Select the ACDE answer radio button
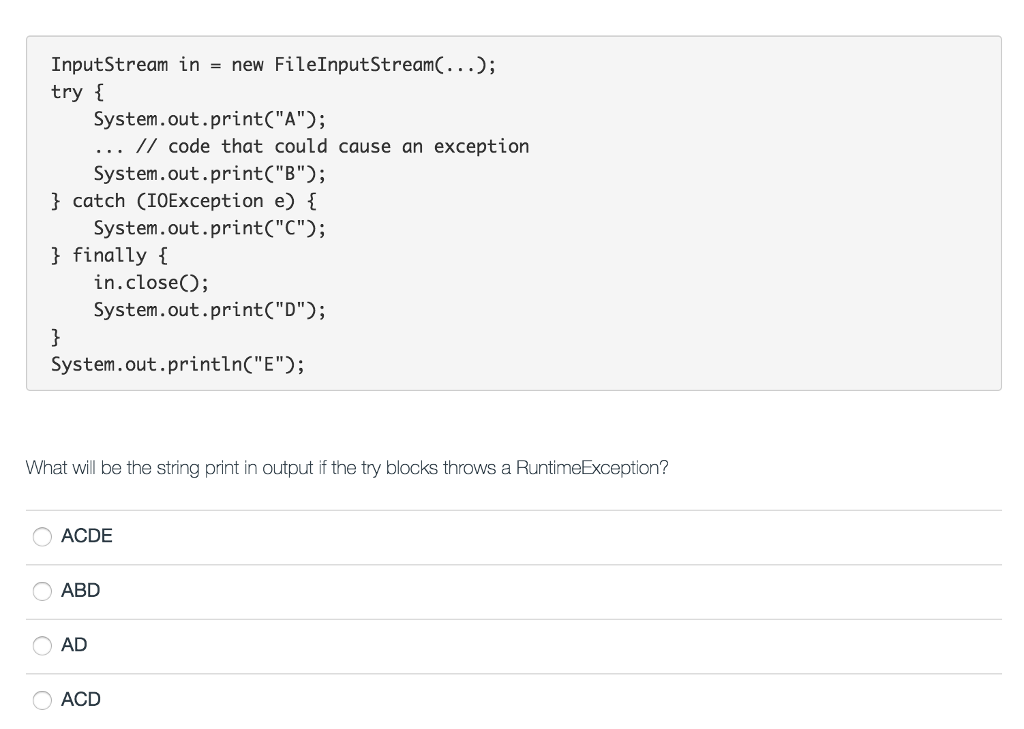The image size is (1024, 729). 42,537
